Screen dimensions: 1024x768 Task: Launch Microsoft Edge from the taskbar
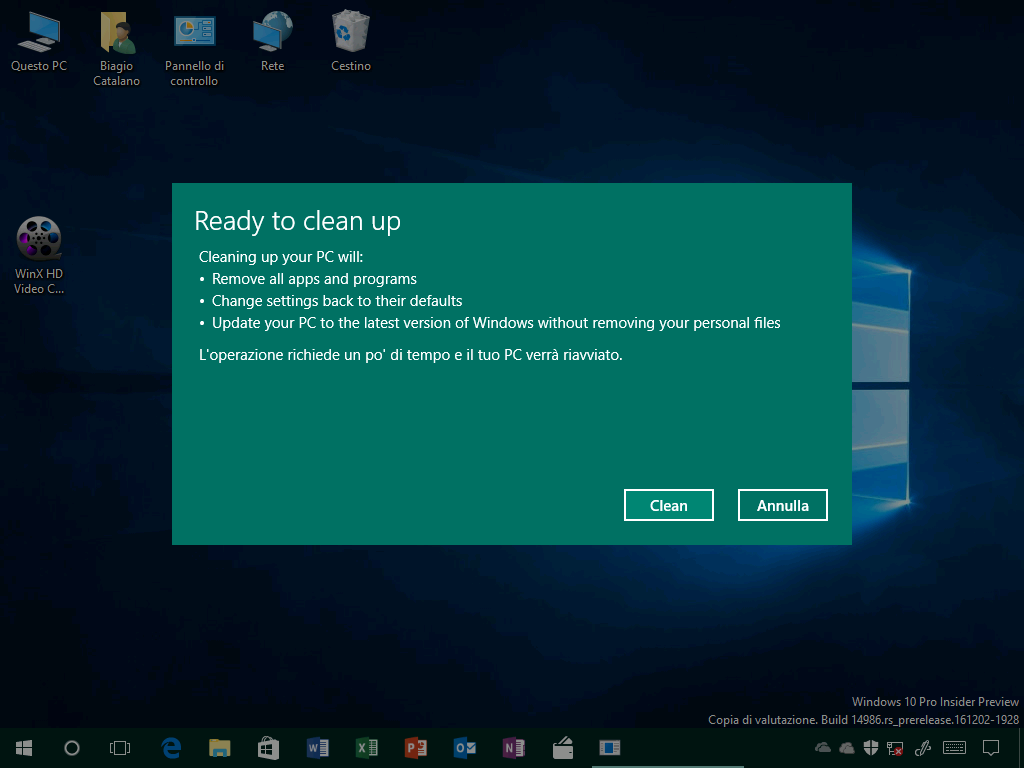click(x=171, y=748)
